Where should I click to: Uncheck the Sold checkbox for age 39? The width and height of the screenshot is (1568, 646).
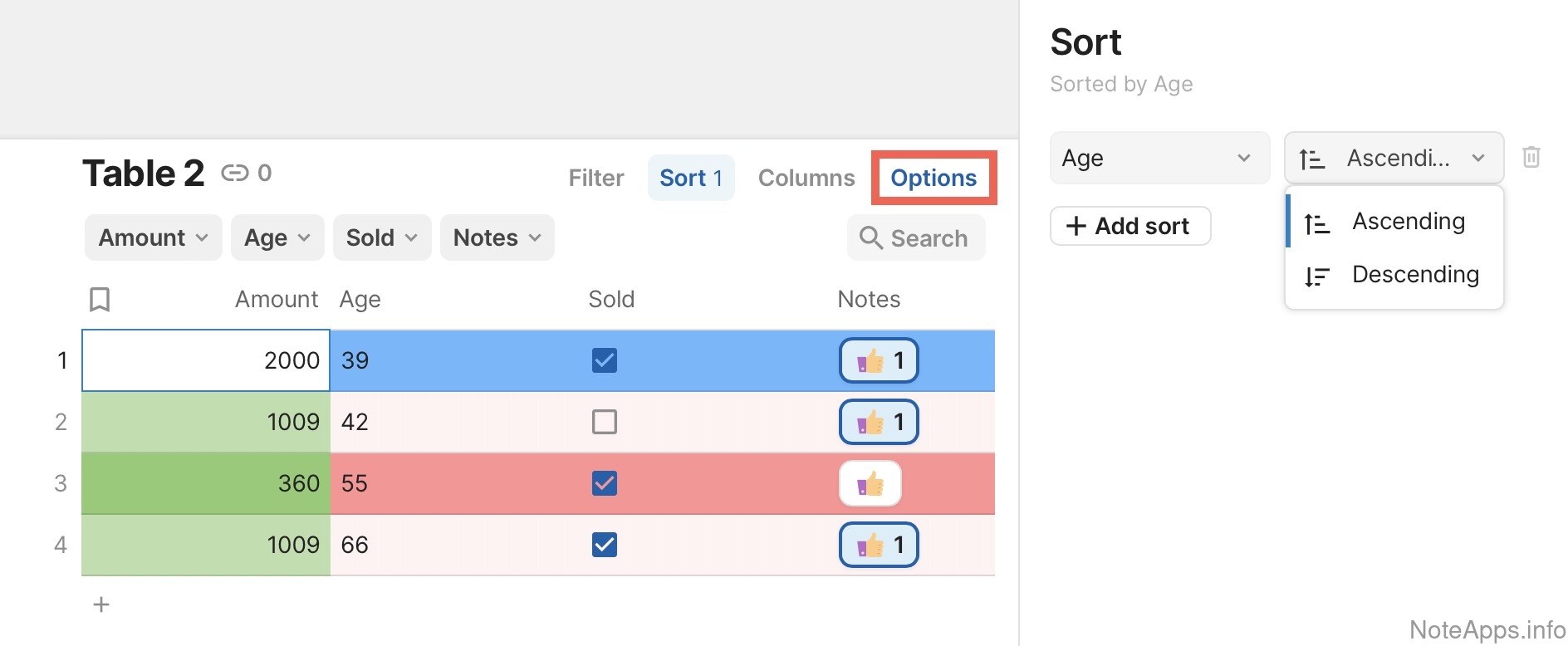tap(604, 360)
